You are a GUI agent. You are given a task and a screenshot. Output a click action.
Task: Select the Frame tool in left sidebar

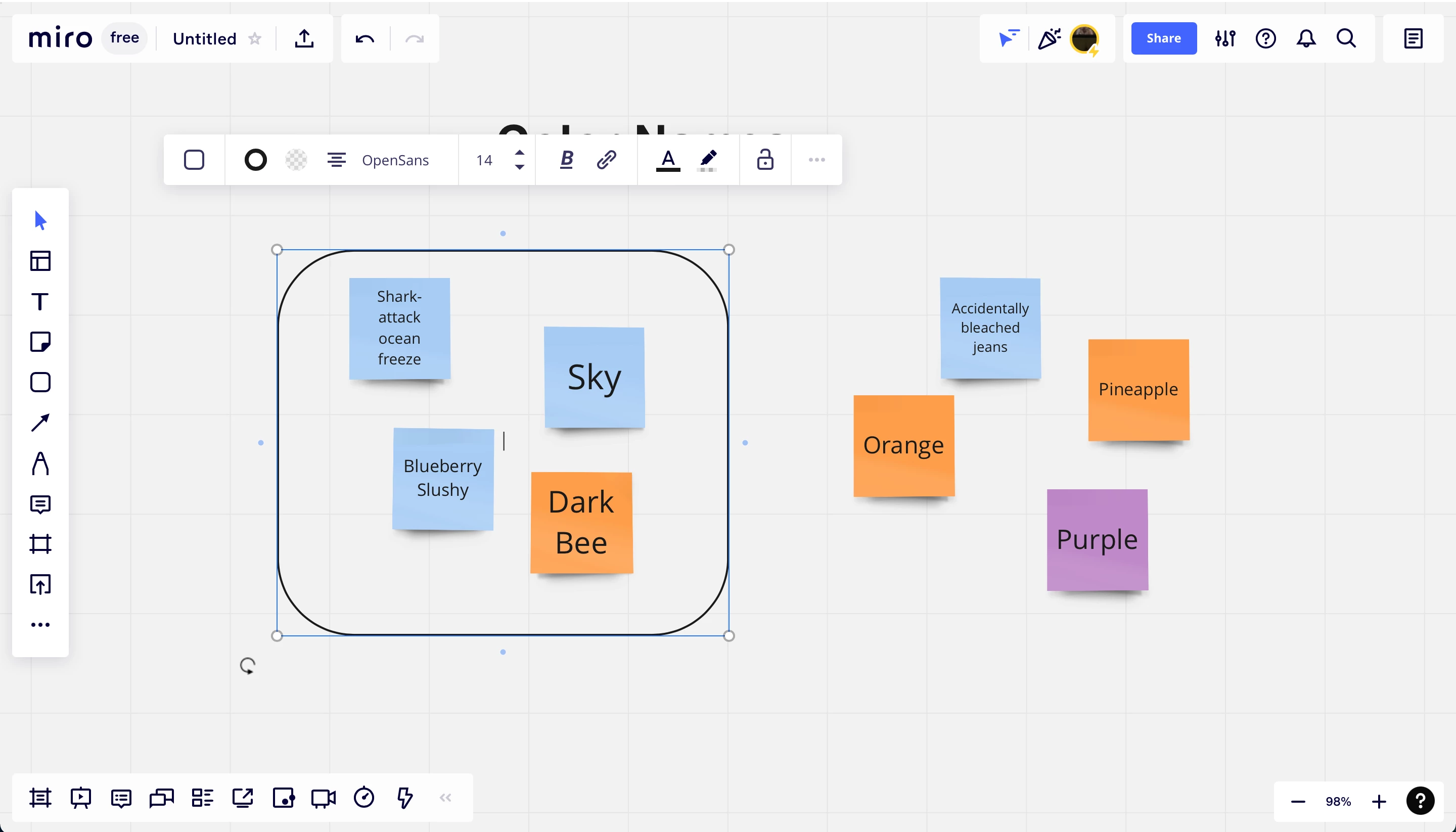tap(40, 543)
